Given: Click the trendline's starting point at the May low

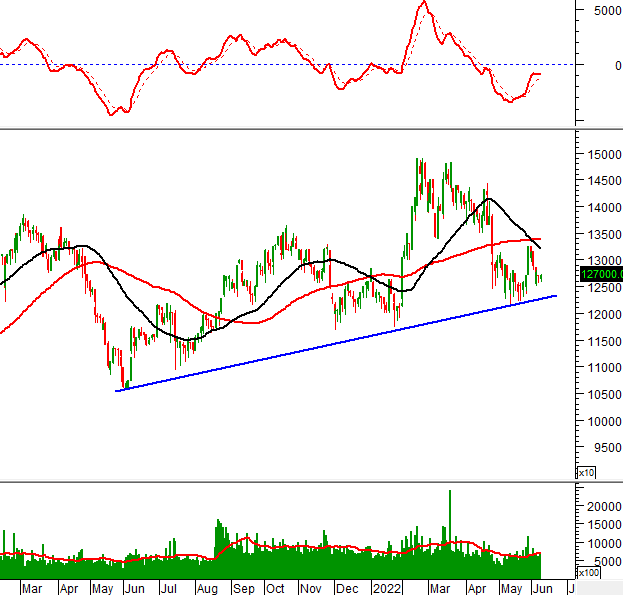Looking at the screenshot, I should point(118,390).
